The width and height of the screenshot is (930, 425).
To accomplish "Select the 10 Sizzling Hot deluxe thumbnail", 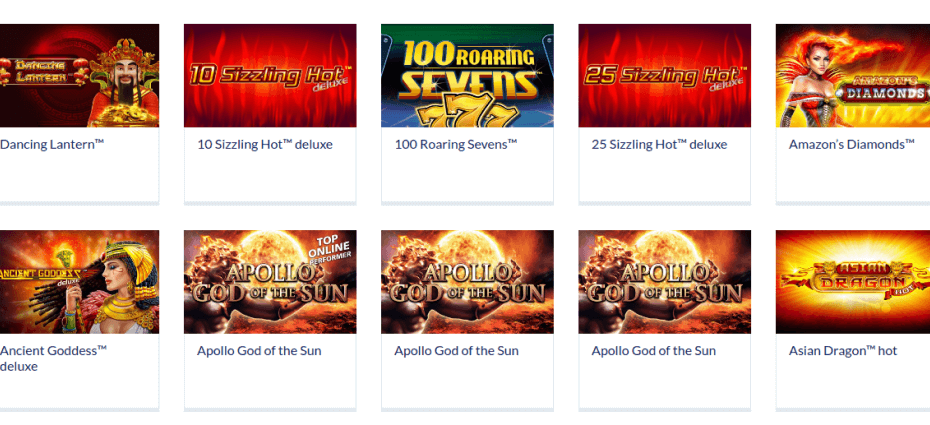I will [x=270, y=75].
